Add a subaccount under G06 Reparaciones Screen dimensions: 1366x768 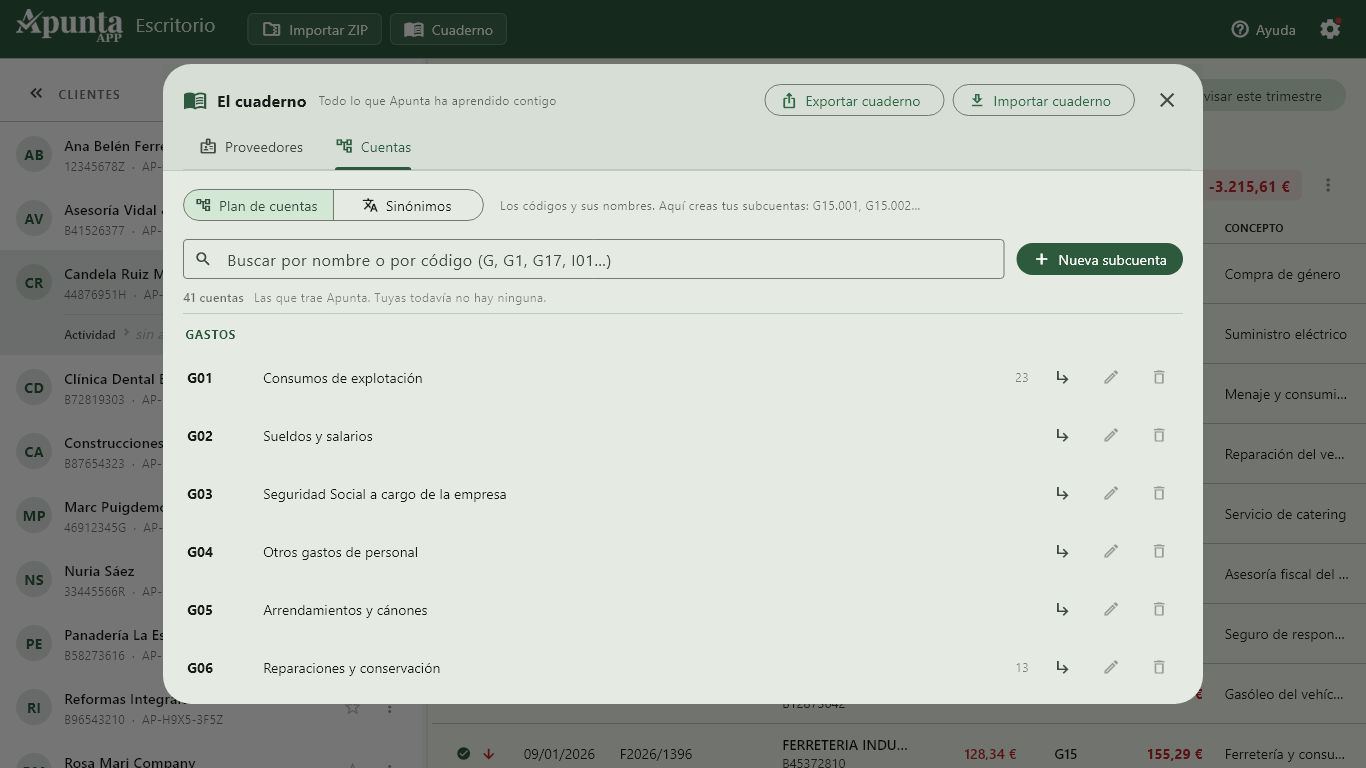point(1062,668)
